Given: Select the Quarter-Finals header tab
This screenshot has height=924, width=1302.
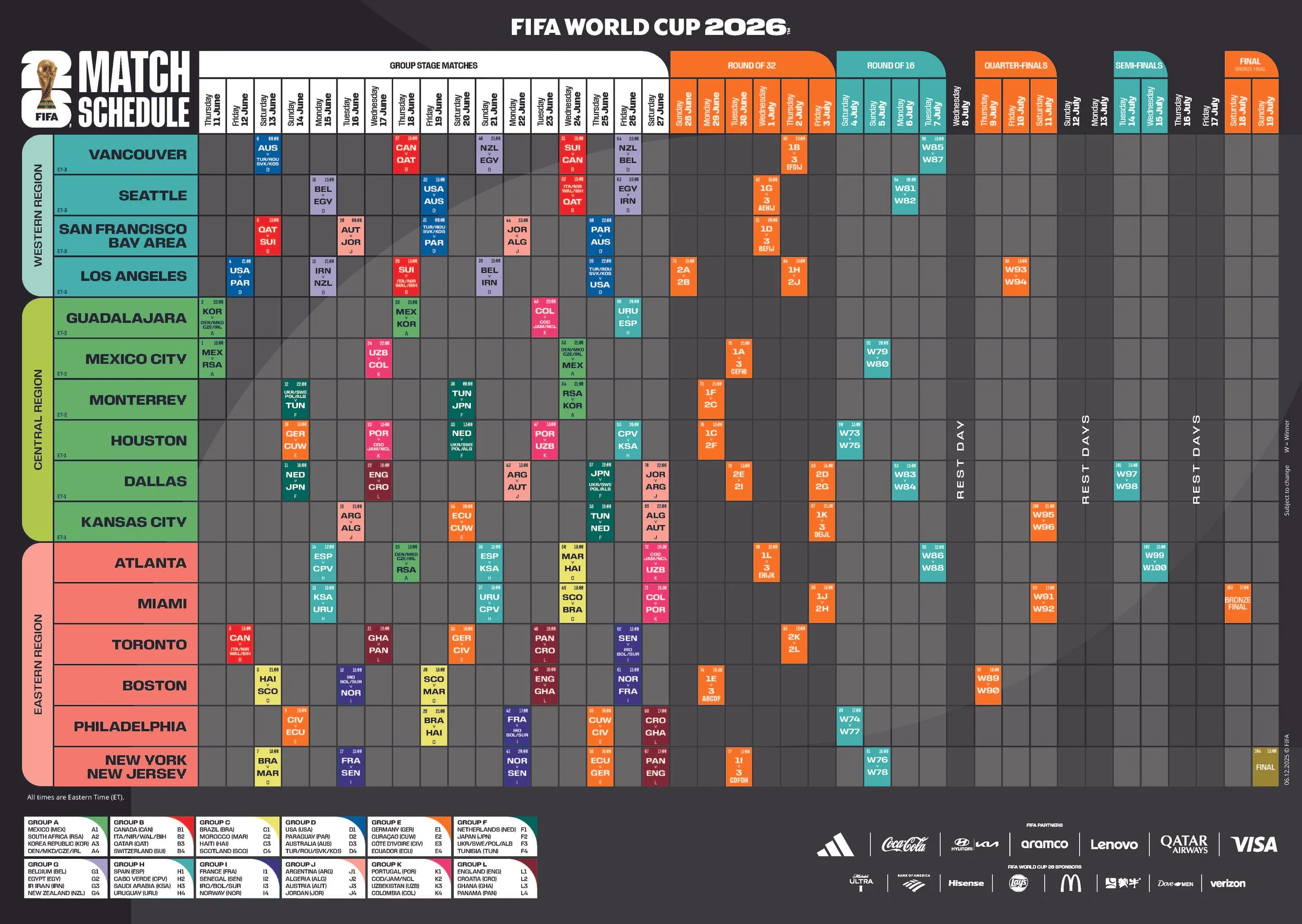Looking at the screenshot, I should [1016, 66].
